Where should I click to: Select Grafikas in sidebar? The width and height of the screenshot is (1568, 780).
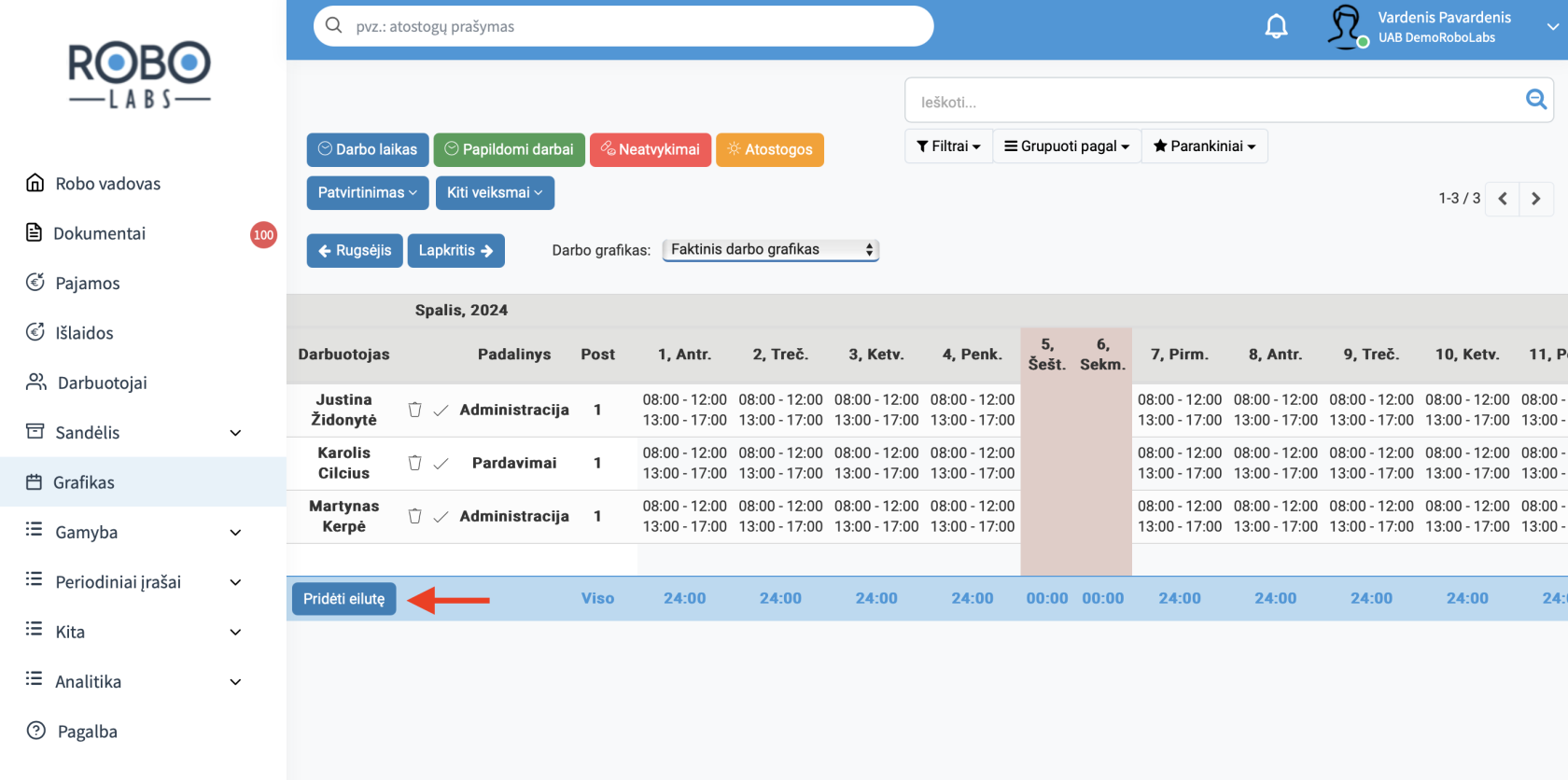tap(143, 481)
